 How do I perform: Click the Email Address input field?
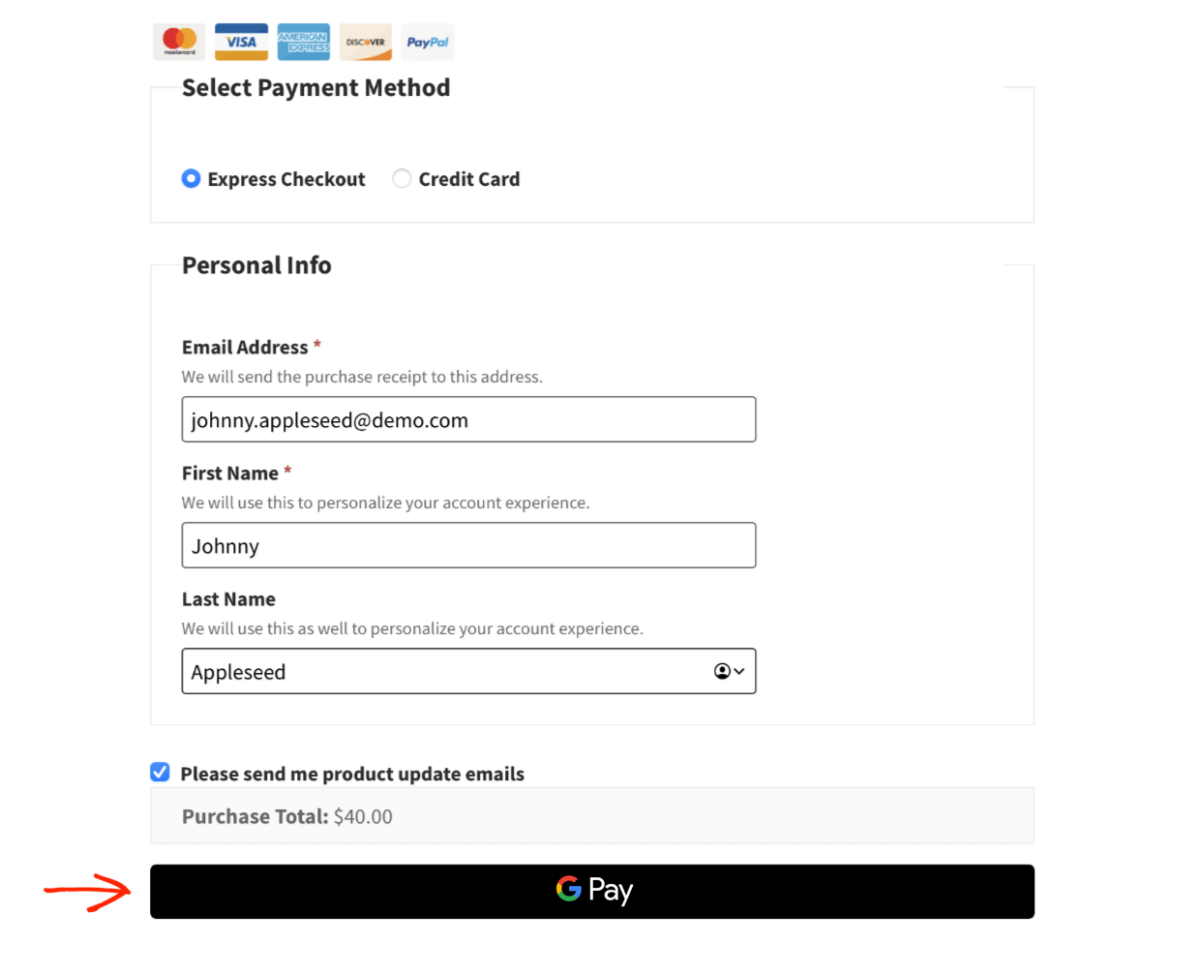(x=468, y=419)
